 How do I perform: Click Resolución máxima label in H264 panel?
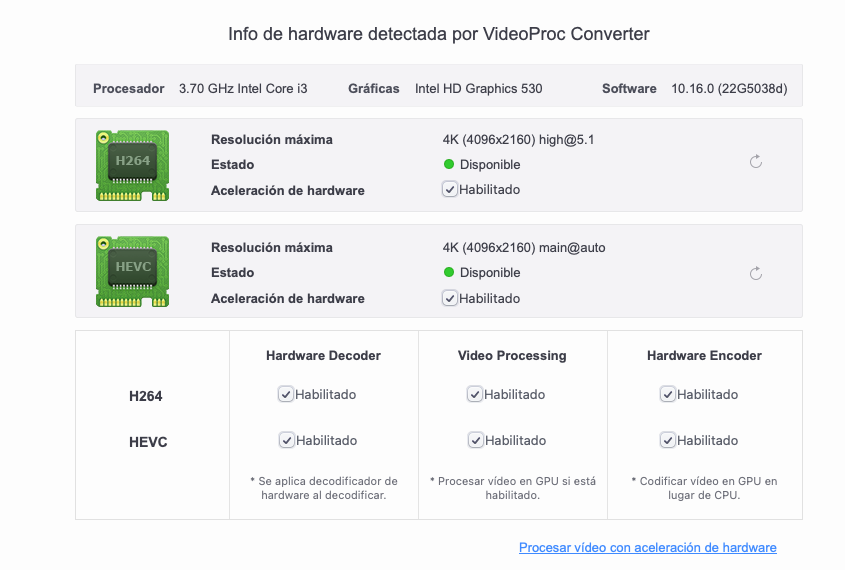click(272, 140)
